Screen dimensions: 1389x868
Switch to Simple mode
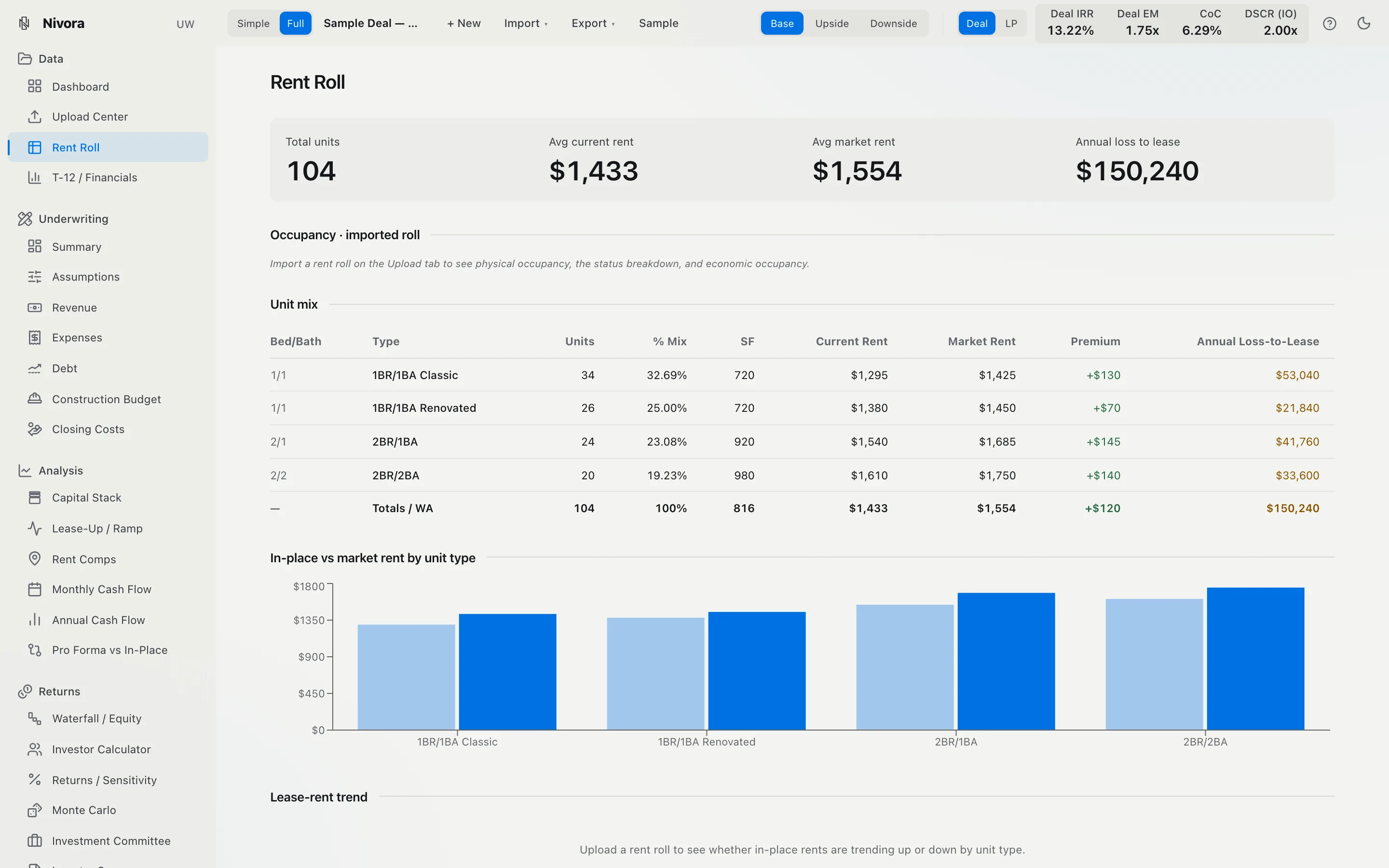(253, 24)
